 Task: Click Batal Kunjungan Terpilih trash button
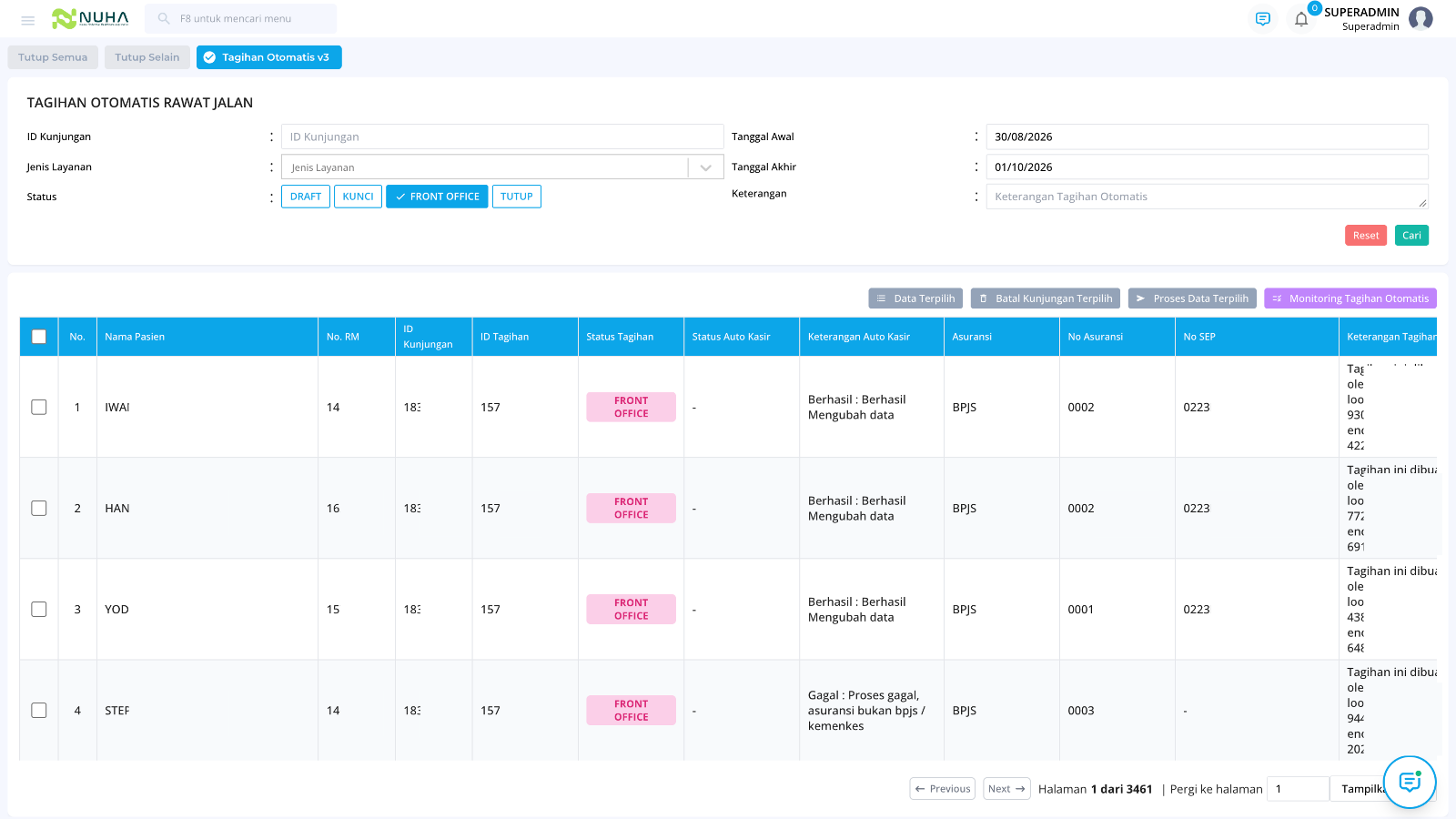[x=1046, y=298]
